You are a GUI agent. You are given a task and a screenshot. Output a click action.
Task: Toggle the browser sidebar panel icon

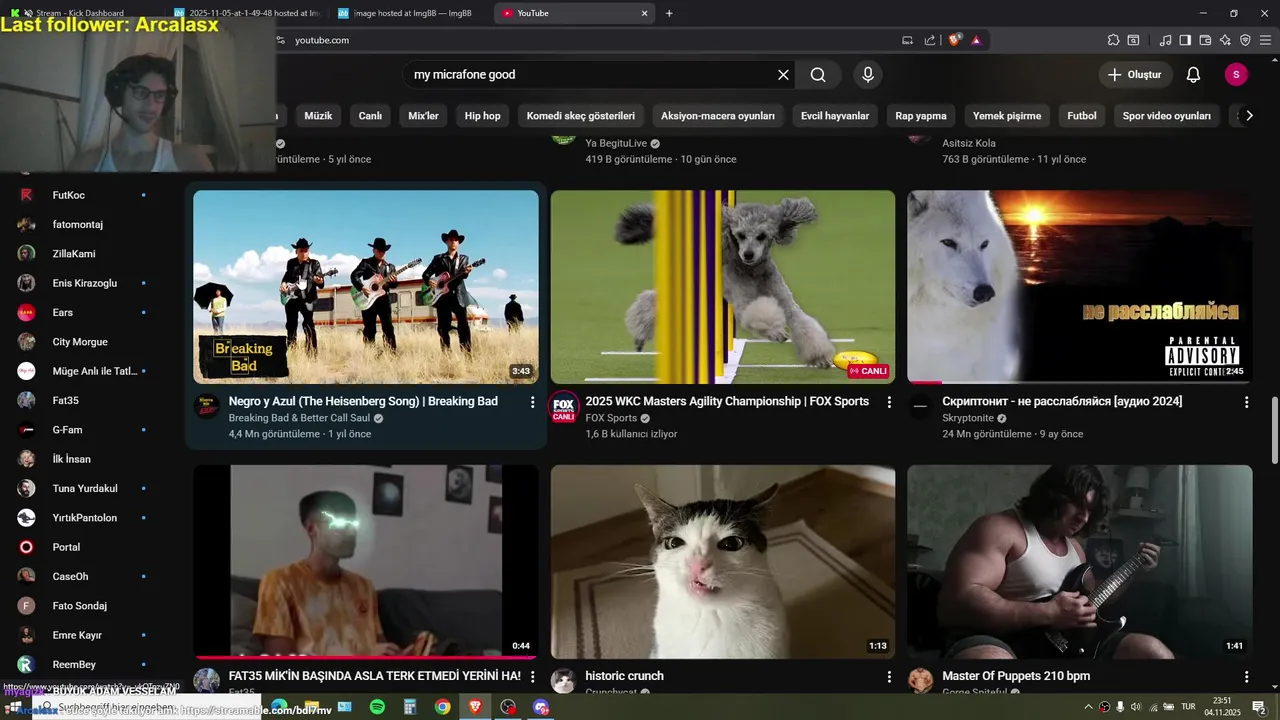(x=1185, y=40)
